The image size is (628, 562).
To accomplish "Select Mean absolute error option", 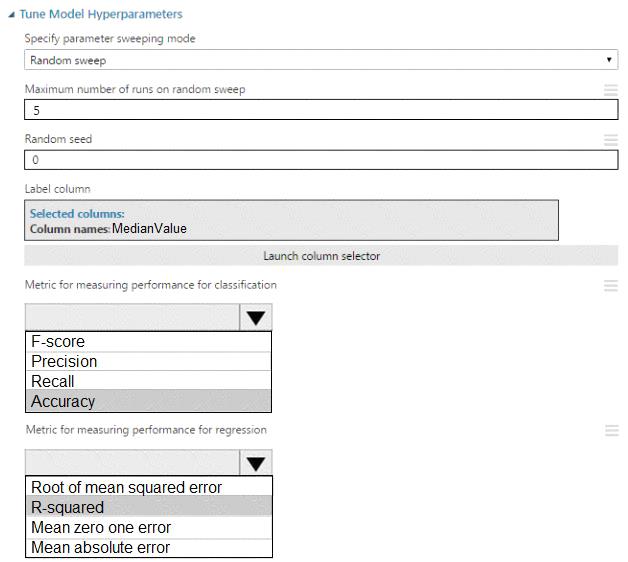I will pyautogui.click(x=148, y=547).
